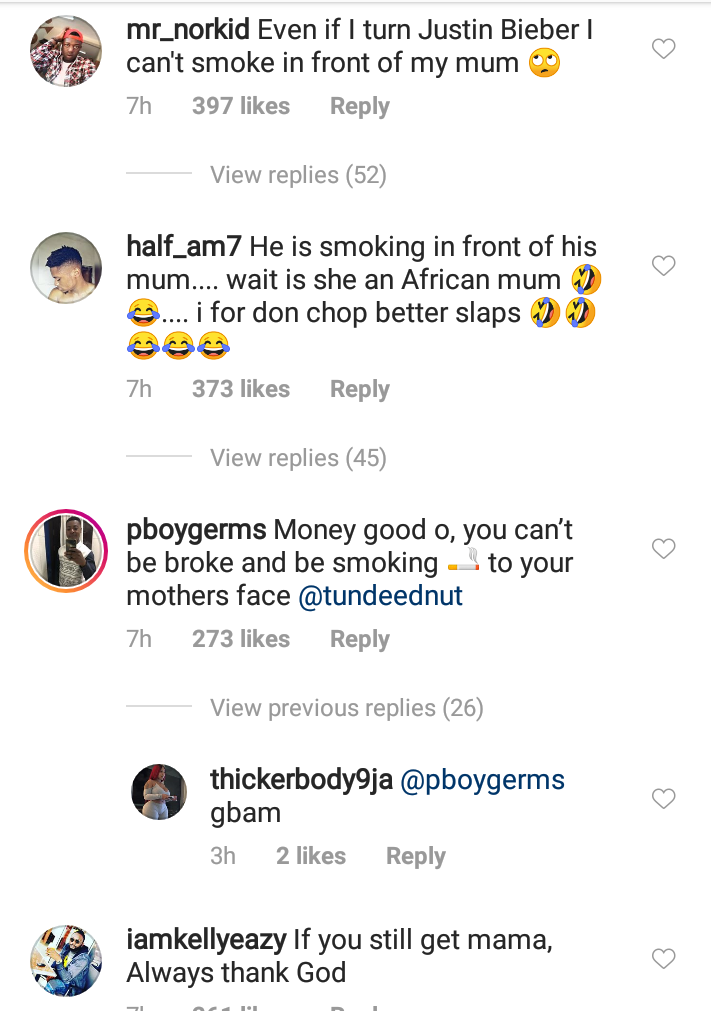Open thickerbody9ja's profile avatar
The height and width of the screenshot is (1011, 711).
click(x=159, y=792)
